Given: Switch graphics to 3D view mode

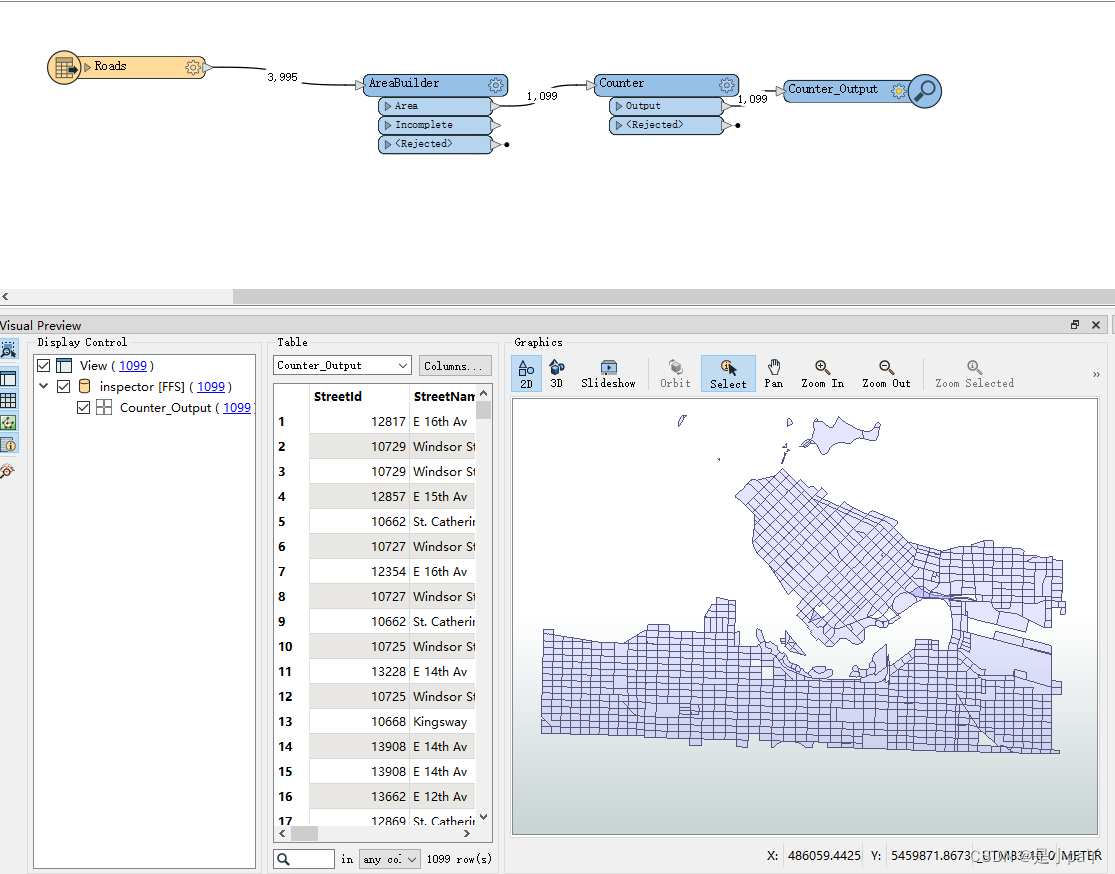Looking at the screenshot, I should [x=557, y=373].
